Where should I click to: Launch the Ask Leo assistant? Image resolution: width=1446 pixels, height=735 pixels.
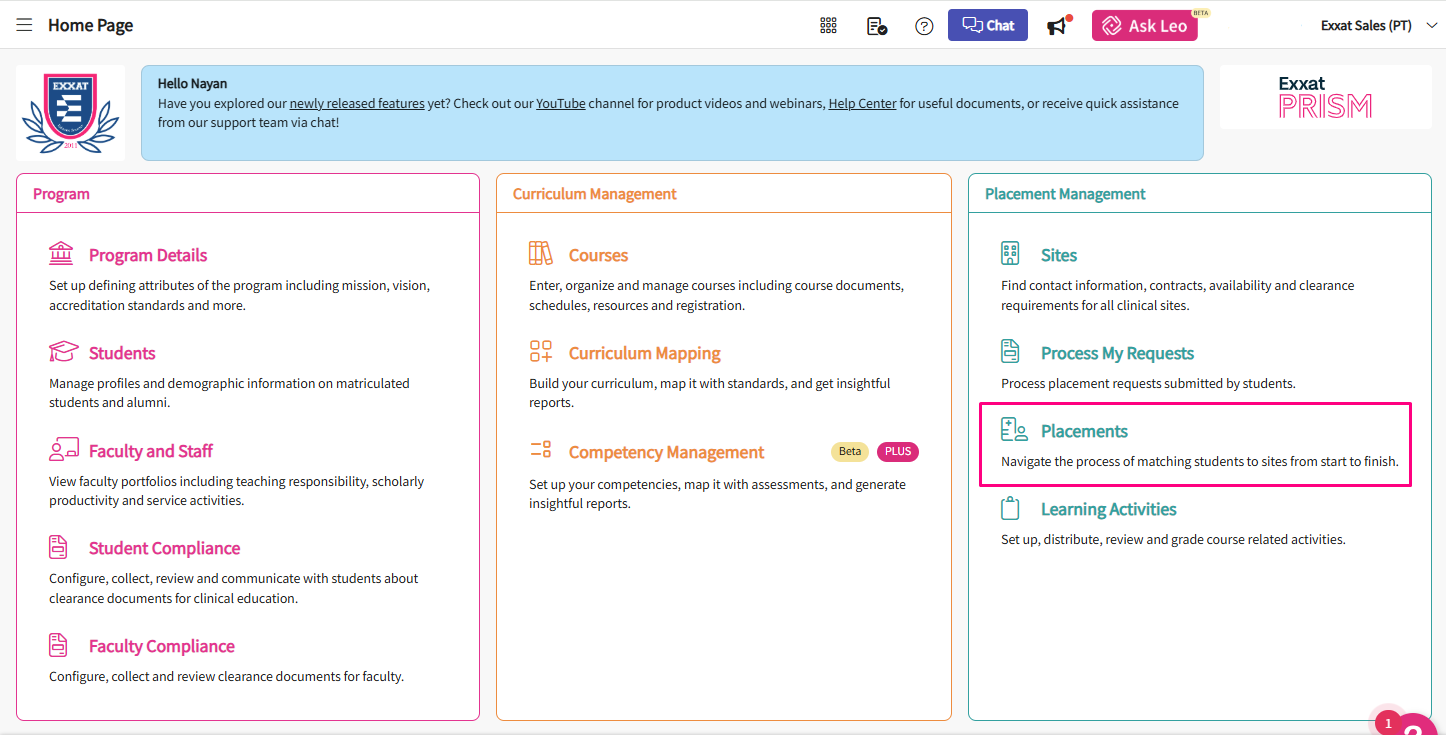pos(1144,26)
